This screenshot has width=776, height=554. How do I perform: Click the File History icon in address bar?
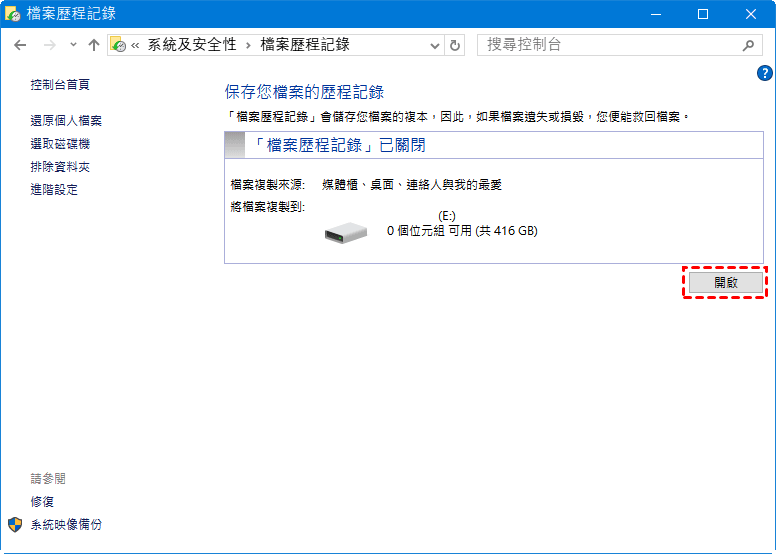118,45
